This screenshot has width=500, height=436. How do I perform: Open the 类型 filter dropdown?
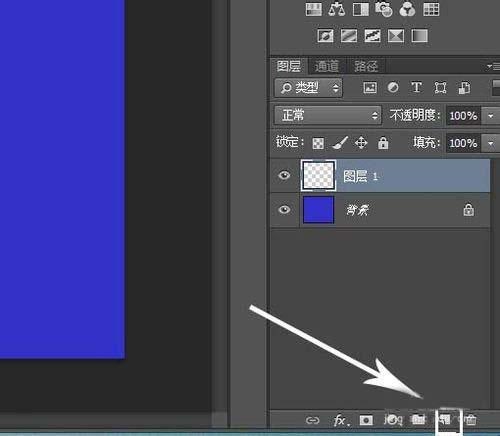point(308,88)
